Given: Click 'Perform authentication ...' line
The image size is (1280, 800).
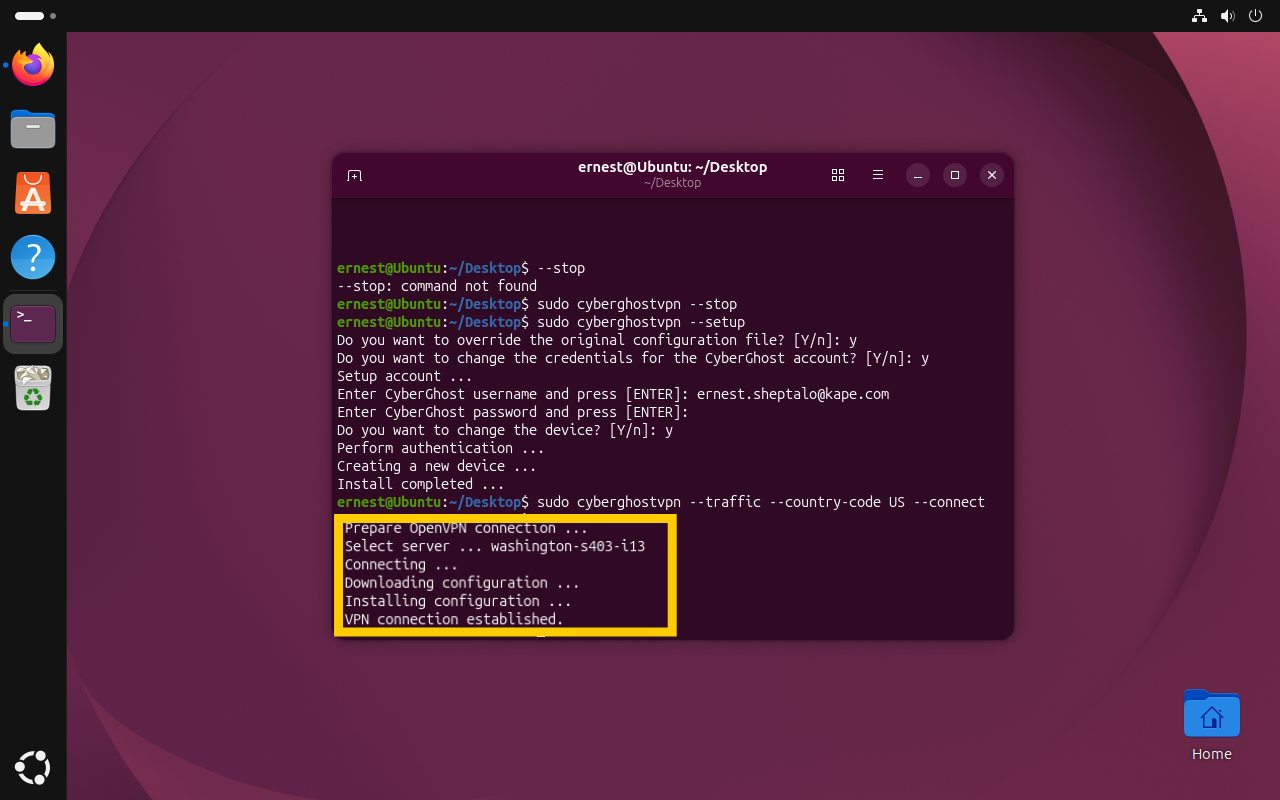Looking at the screenshot, I should (x=441, y=448).
